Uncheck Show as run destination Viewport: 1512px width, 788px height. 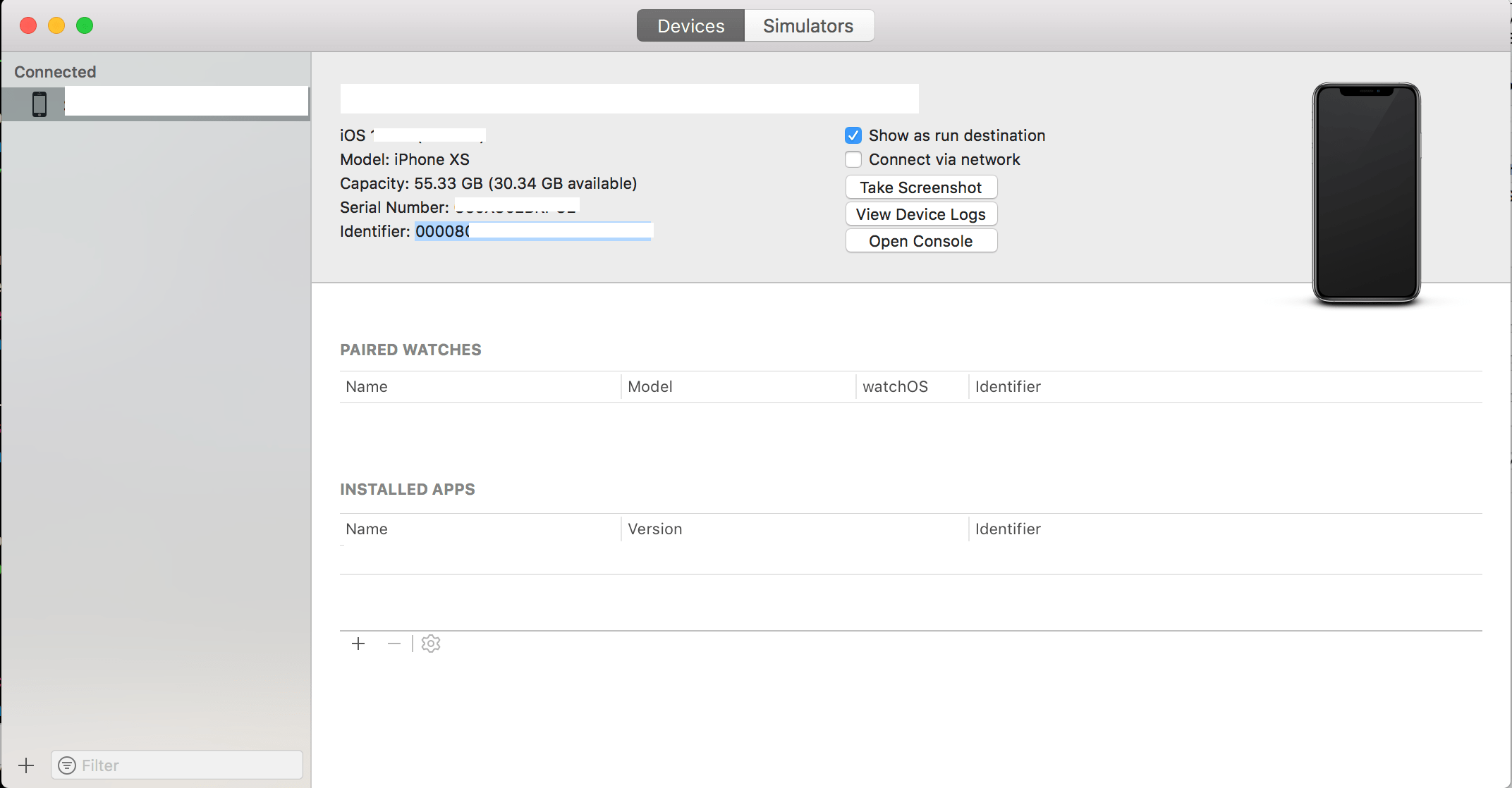[x=853, y=135]
